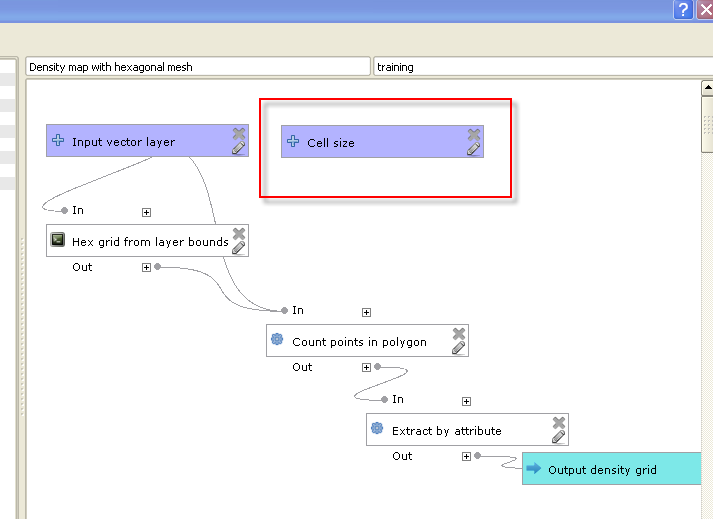Click scrollbar up arrow

[x=708, y=88]
